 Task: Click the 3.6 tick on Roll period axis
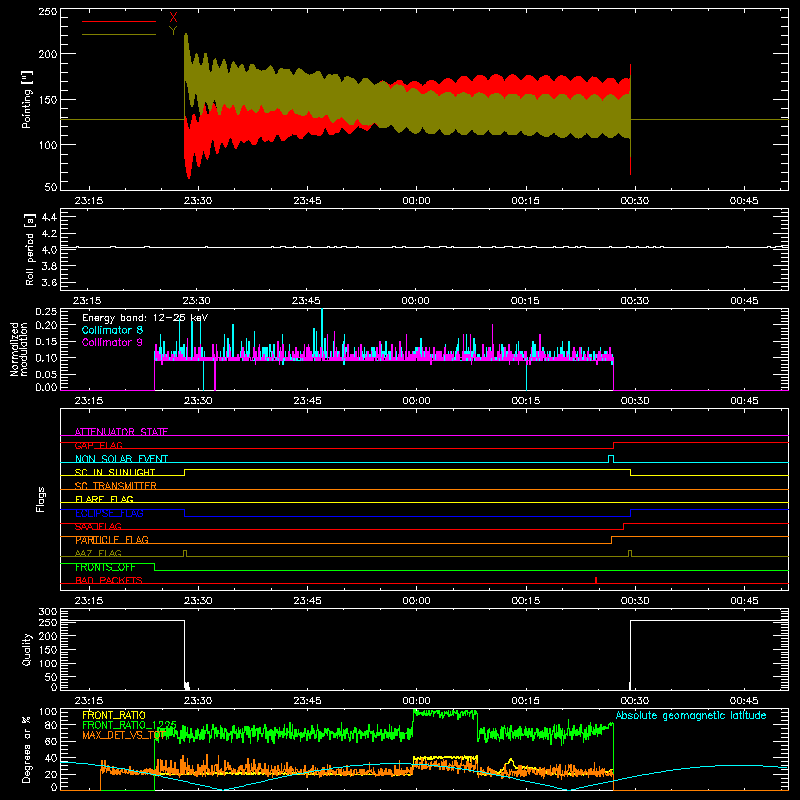pyautogui.click(x=49, y=282)
